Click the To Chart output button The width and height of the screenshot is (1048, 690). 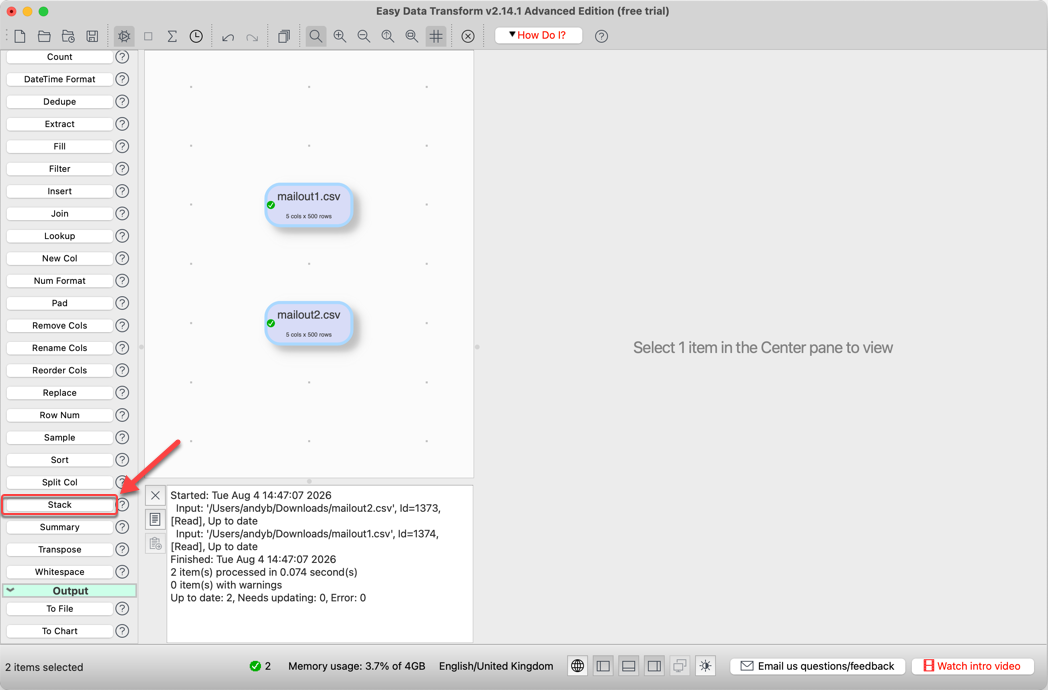click(x=59, y=631)
